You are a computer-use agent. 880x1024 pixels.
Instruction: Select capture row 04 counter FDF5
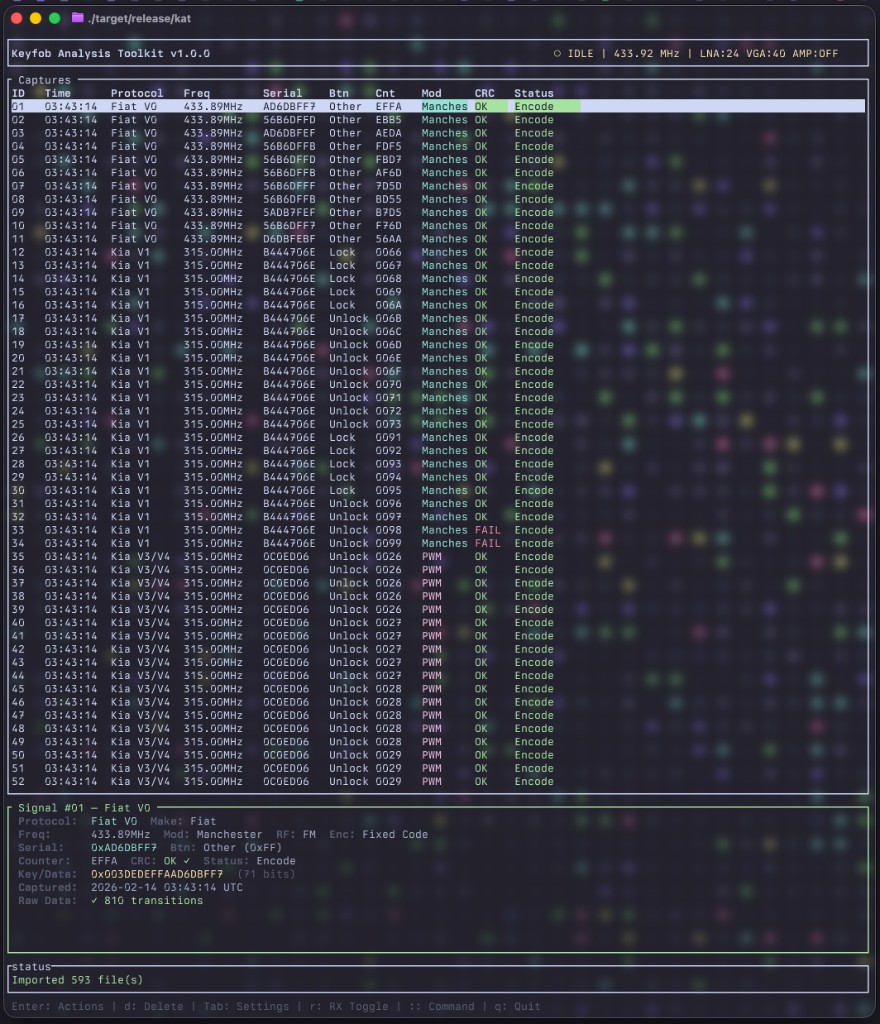coord(438,146)
